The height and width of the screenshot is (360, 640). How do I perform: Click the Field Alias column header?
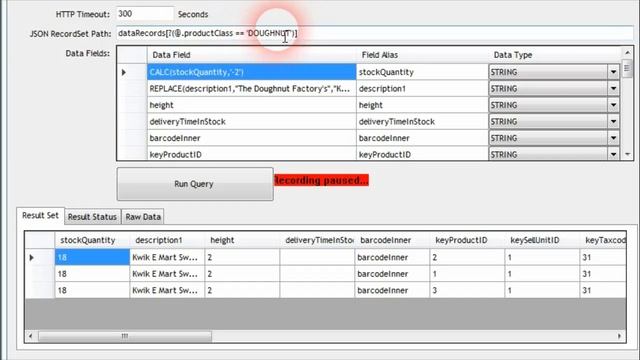(422, 55)
